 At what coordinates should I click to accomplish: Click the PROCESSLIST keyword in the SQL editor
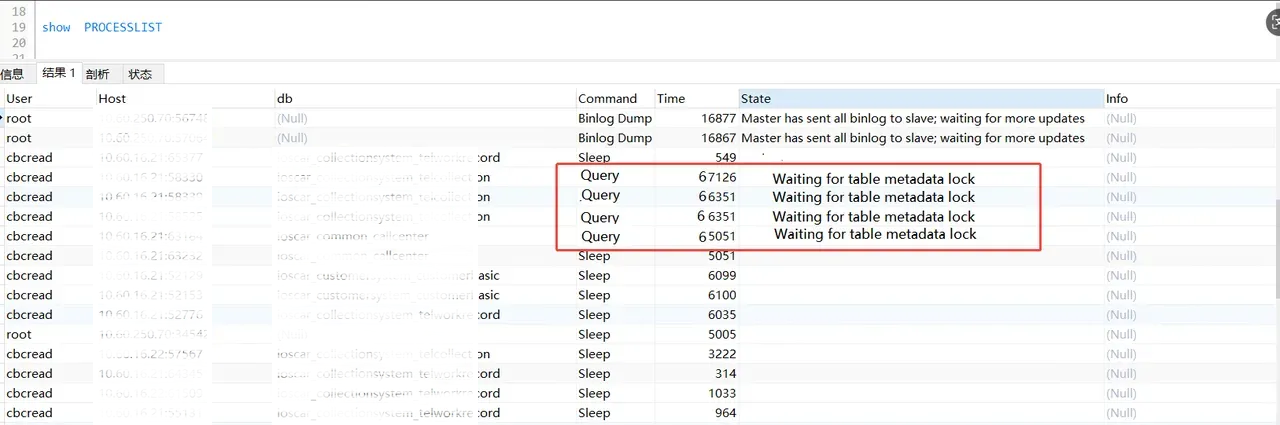pos(122,27)
